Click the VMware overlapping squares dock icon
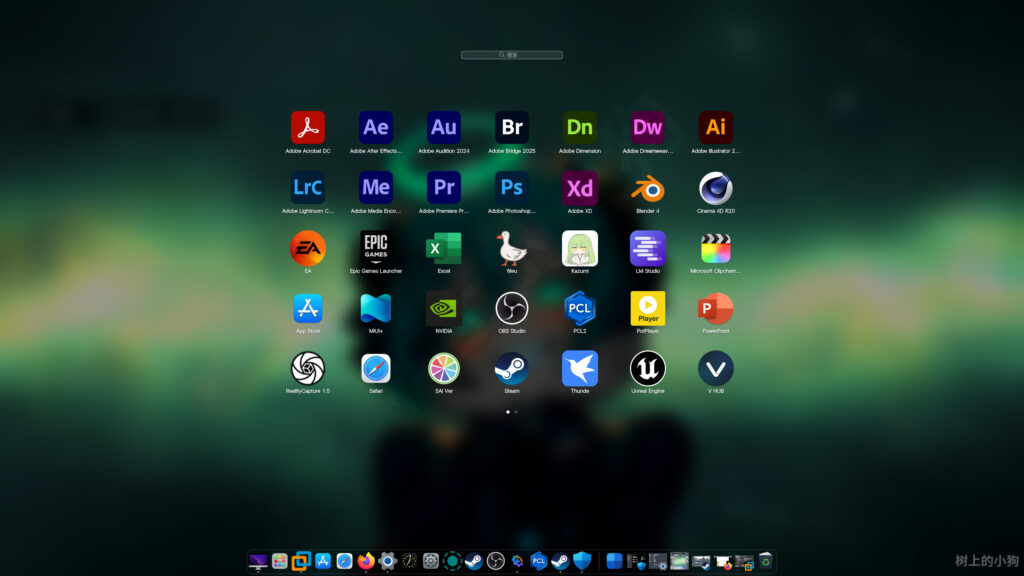Viewport: 1024px width, 576px height. [x=301, y=561]
